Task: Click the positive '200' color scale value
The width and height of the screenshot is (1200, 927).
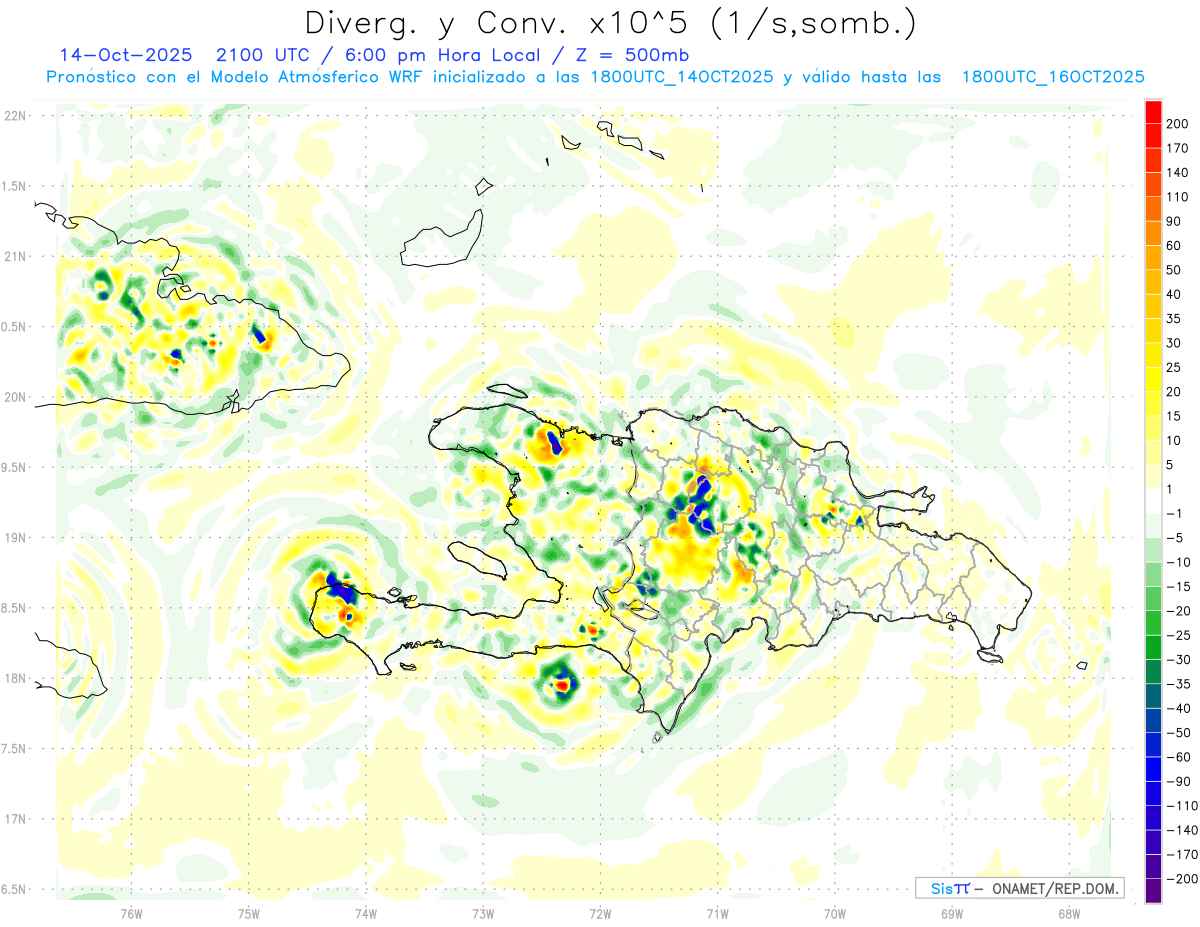Action: [1176, 123]
